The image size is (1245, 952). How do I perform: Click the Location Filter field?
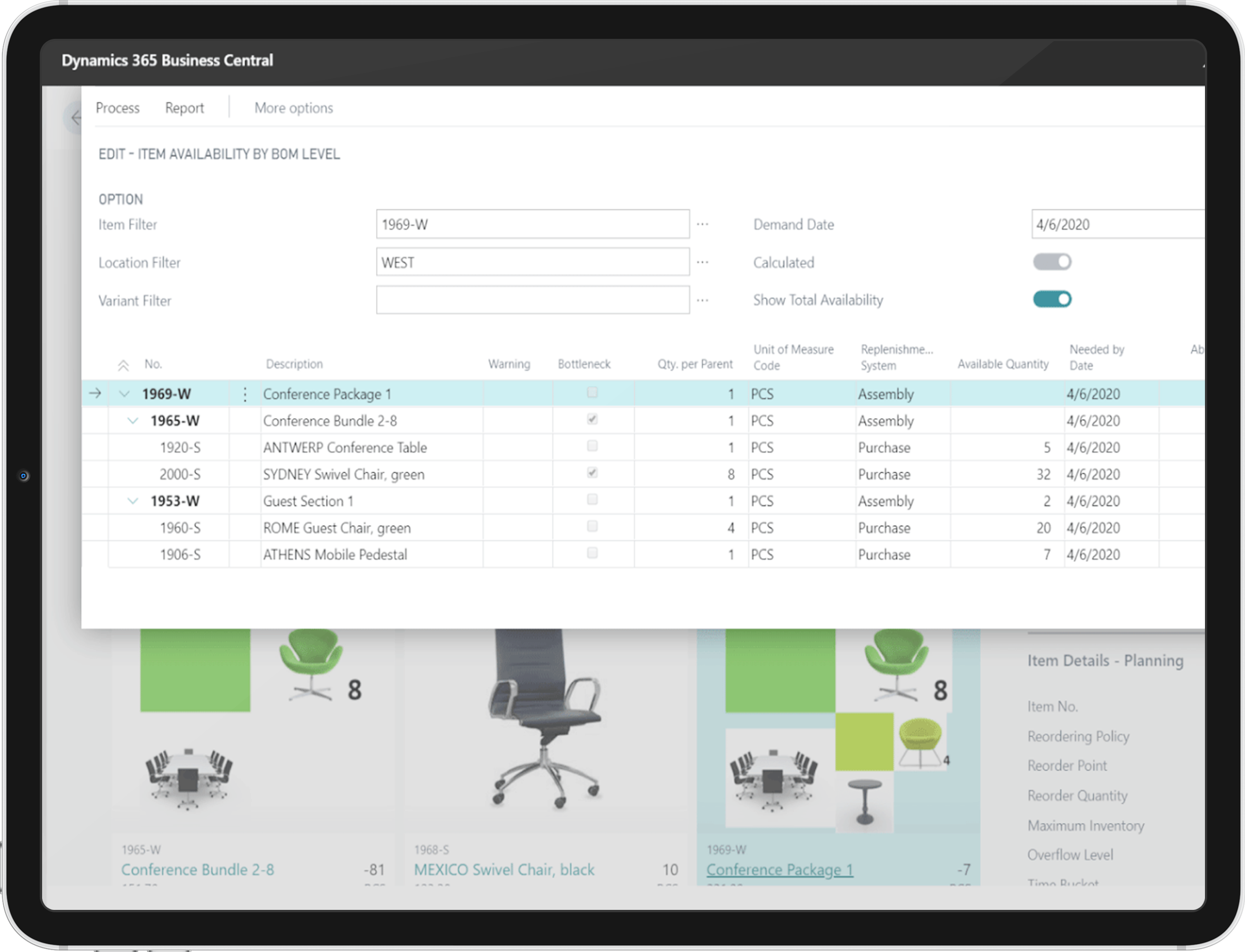click(533, 262)
